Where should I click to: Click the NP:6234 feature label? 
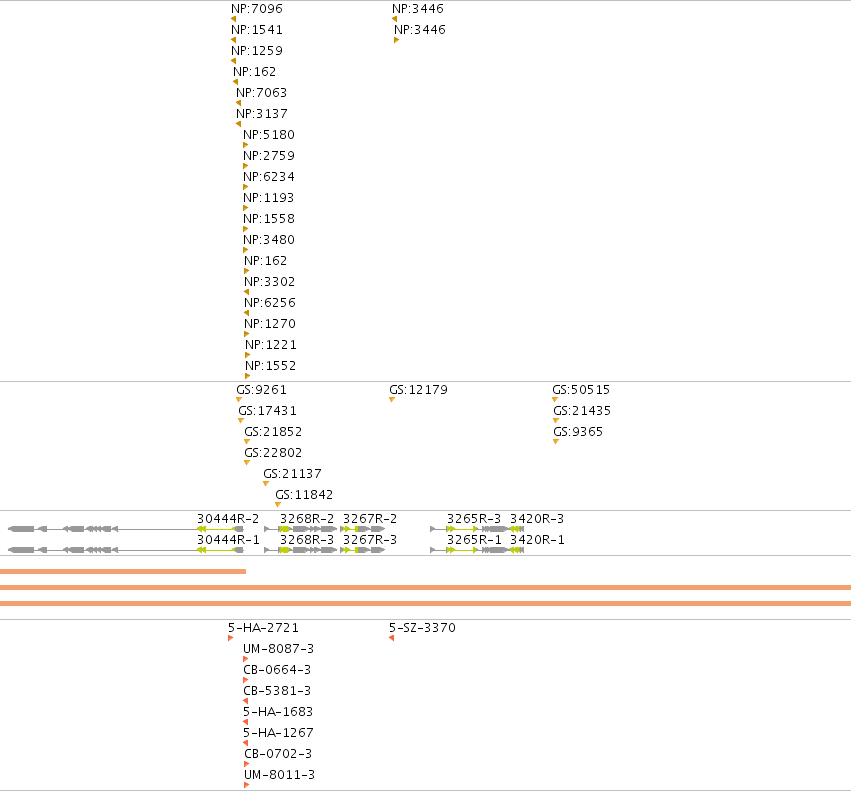[269, 177]
